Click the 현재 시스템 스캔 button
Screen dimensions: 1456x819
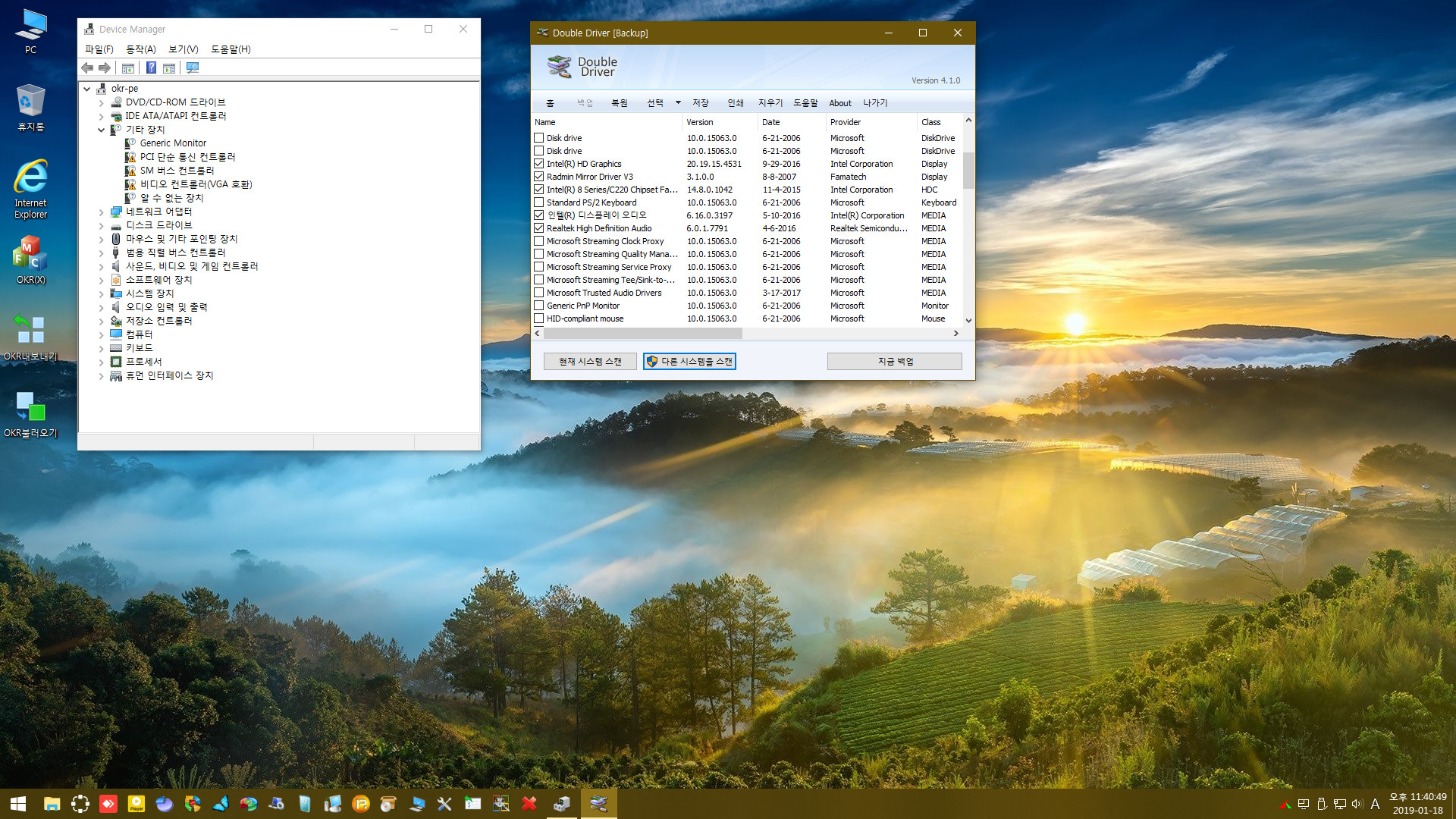click(590, 362)
